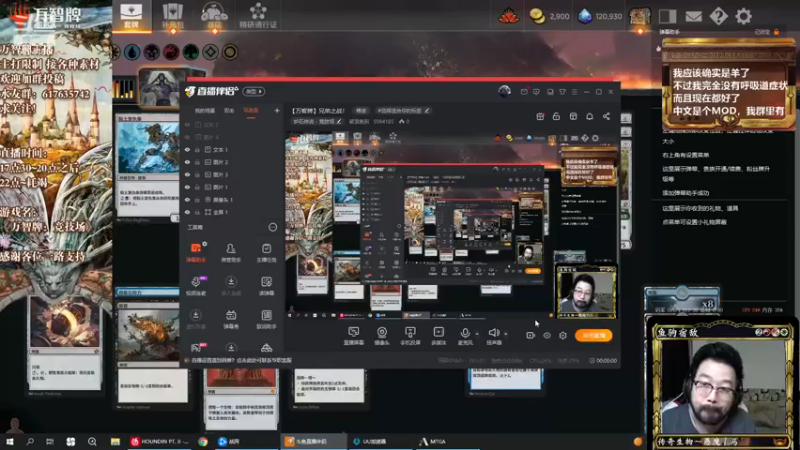Toggle visibility eye of 图片 1 source
Viewport: 800px width, 450px height.
pyautogui.click(x=187, y=187)
